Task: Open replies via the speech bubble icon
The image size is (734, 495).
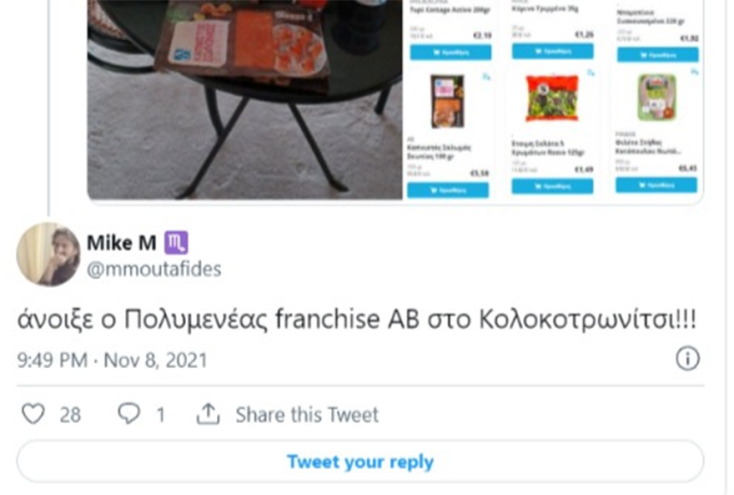Action: 129,414
